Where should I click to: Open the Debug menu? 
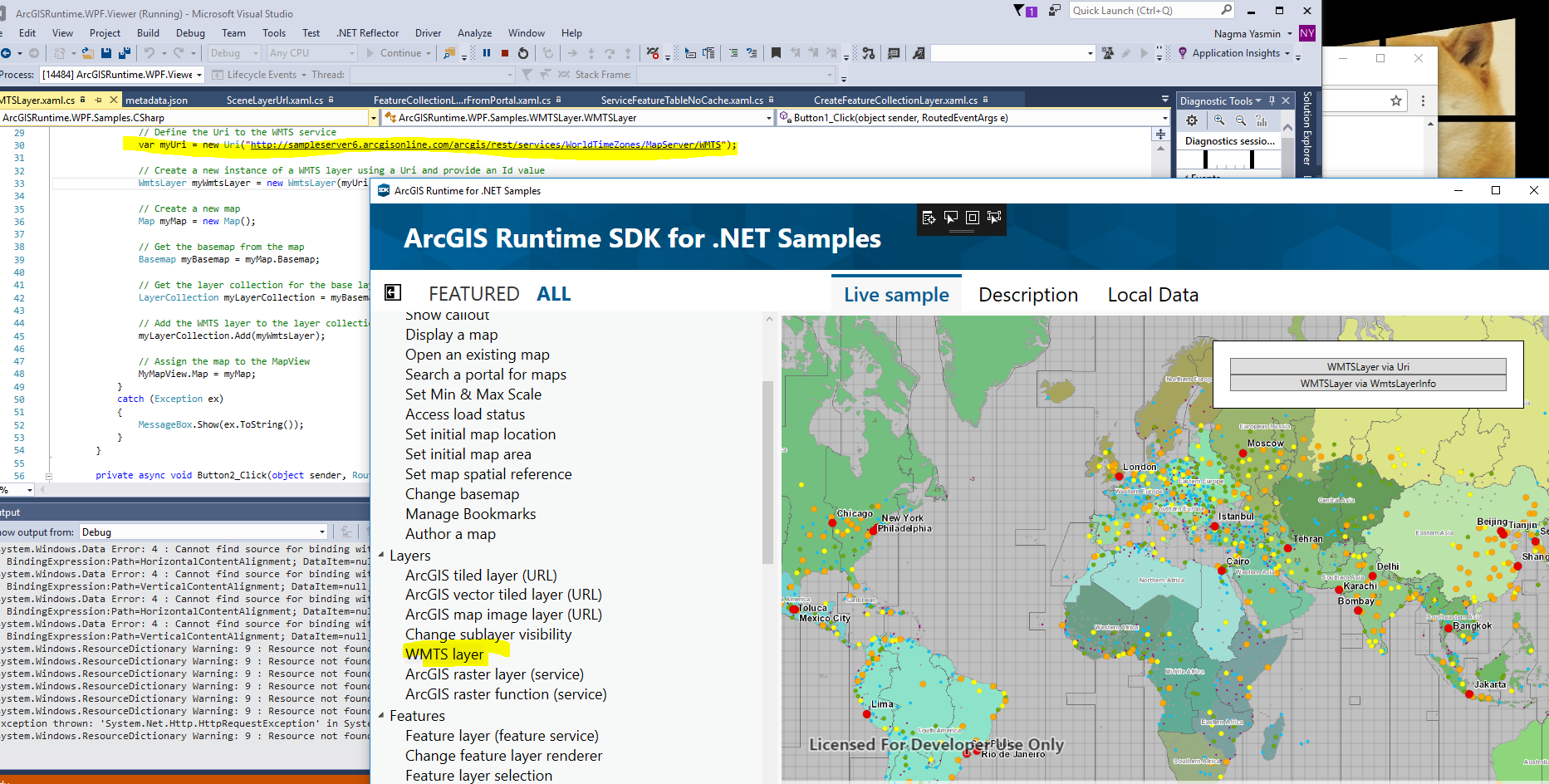(190, 33)
